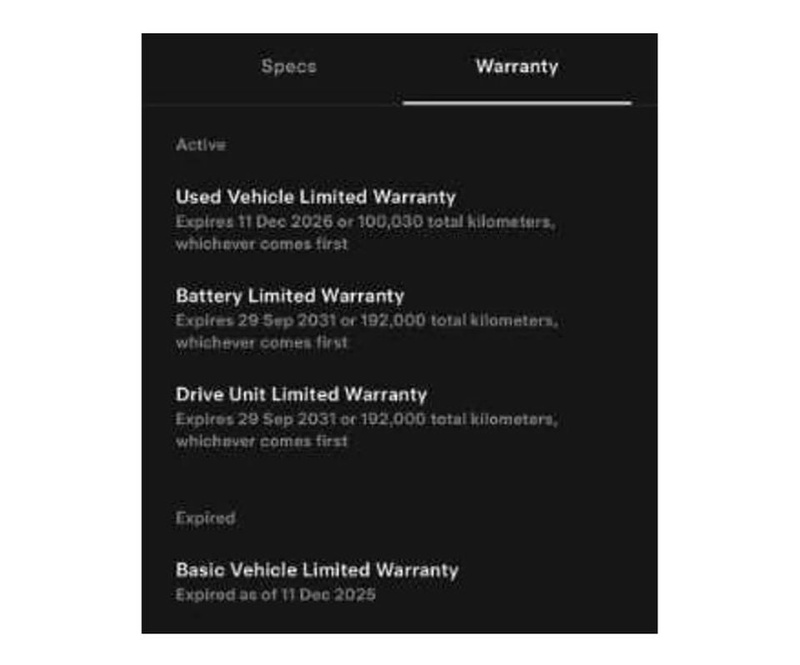Screen dimensions: 800x665
Task: Click 'whichever comes first' under Drive Unit warranty
Action: [x=262, y=441]
